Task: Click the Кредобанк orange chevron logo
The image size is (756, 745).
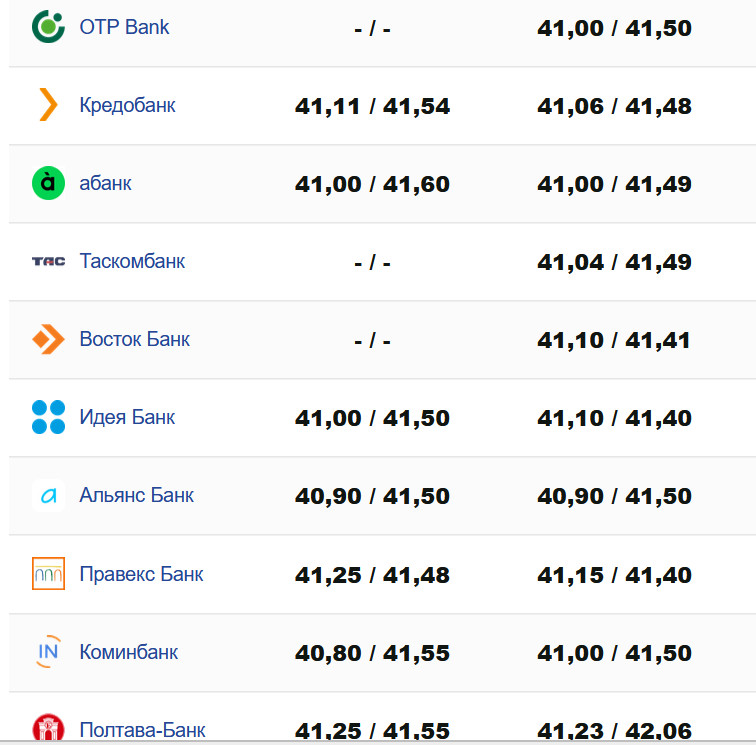Action: [x=48, y=105]
